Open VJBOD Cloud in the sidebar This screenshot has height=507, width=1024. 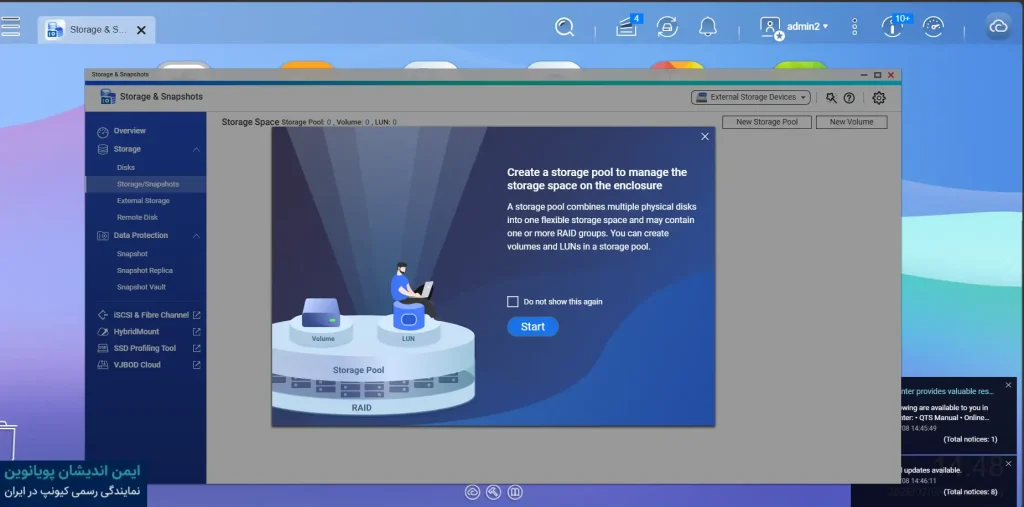click(x=137, y=365)
